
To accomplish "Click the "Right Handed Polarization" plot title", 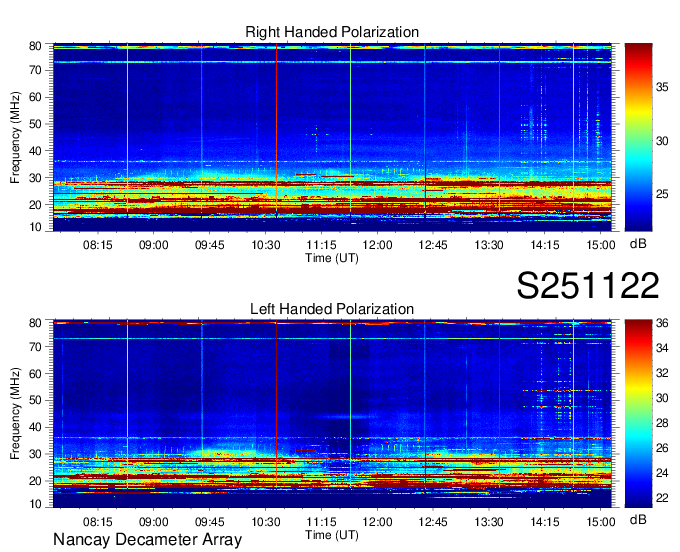I will click(332, 33).
